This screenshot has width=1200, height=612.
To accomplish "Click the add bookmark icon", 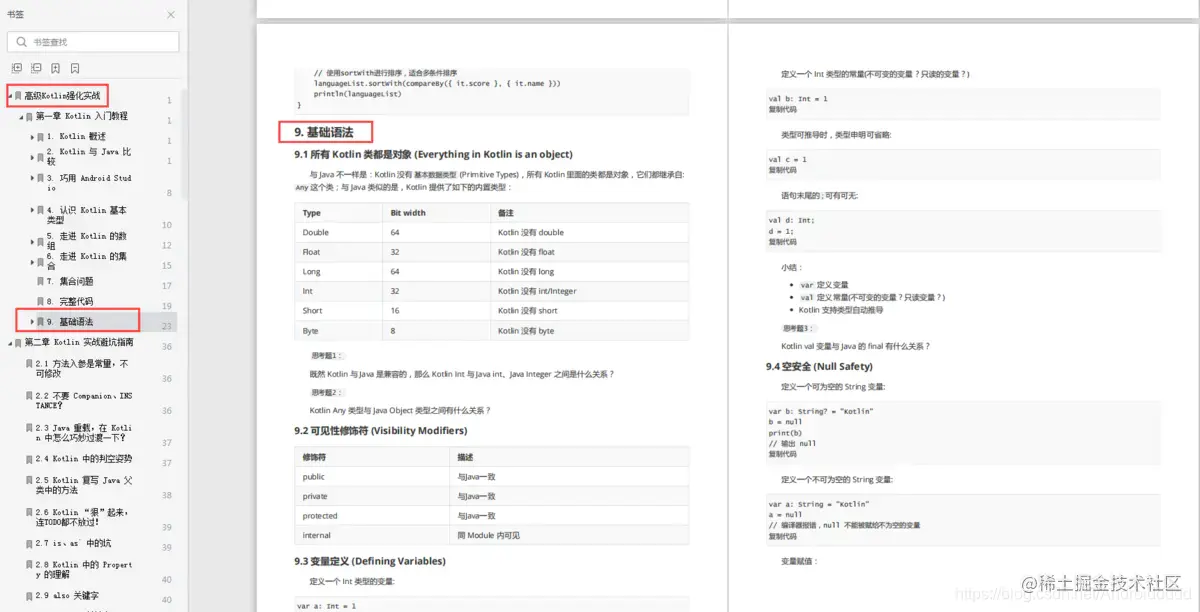I will 55,68.
